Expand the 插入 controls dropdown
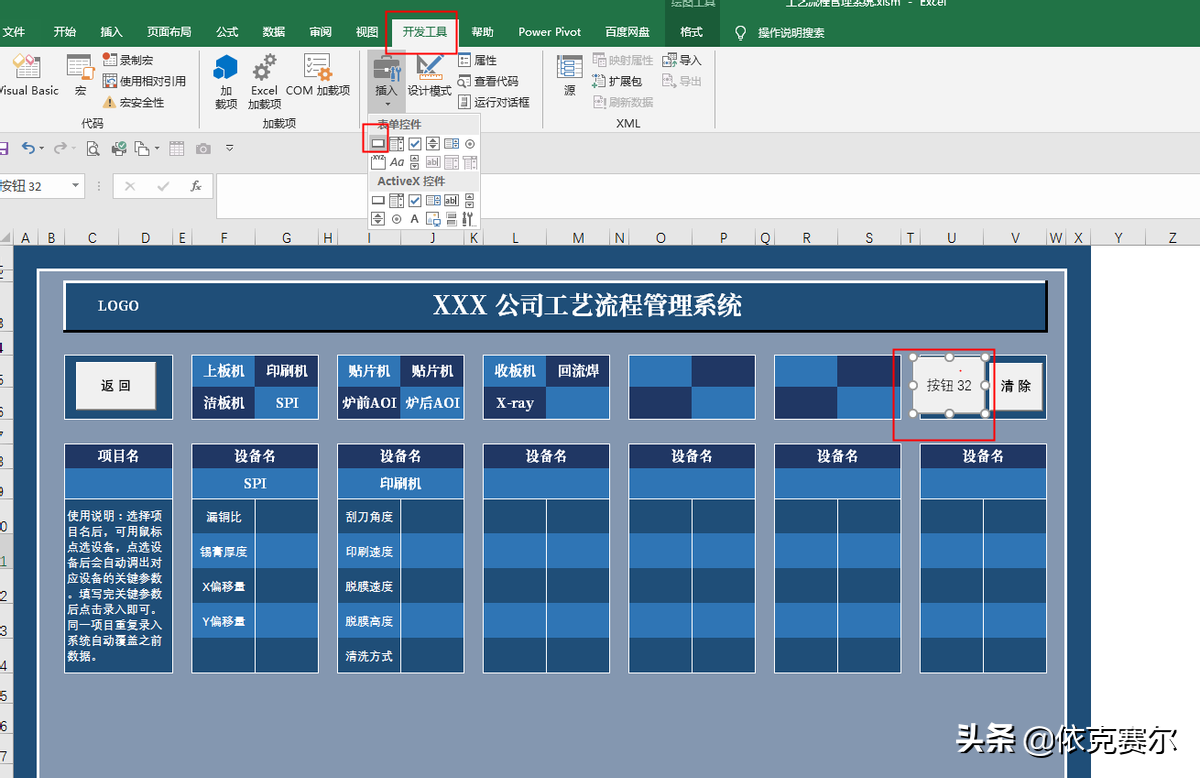Image resolution: width=1200 pixels, height=778 pixels. tap(386, 80)
